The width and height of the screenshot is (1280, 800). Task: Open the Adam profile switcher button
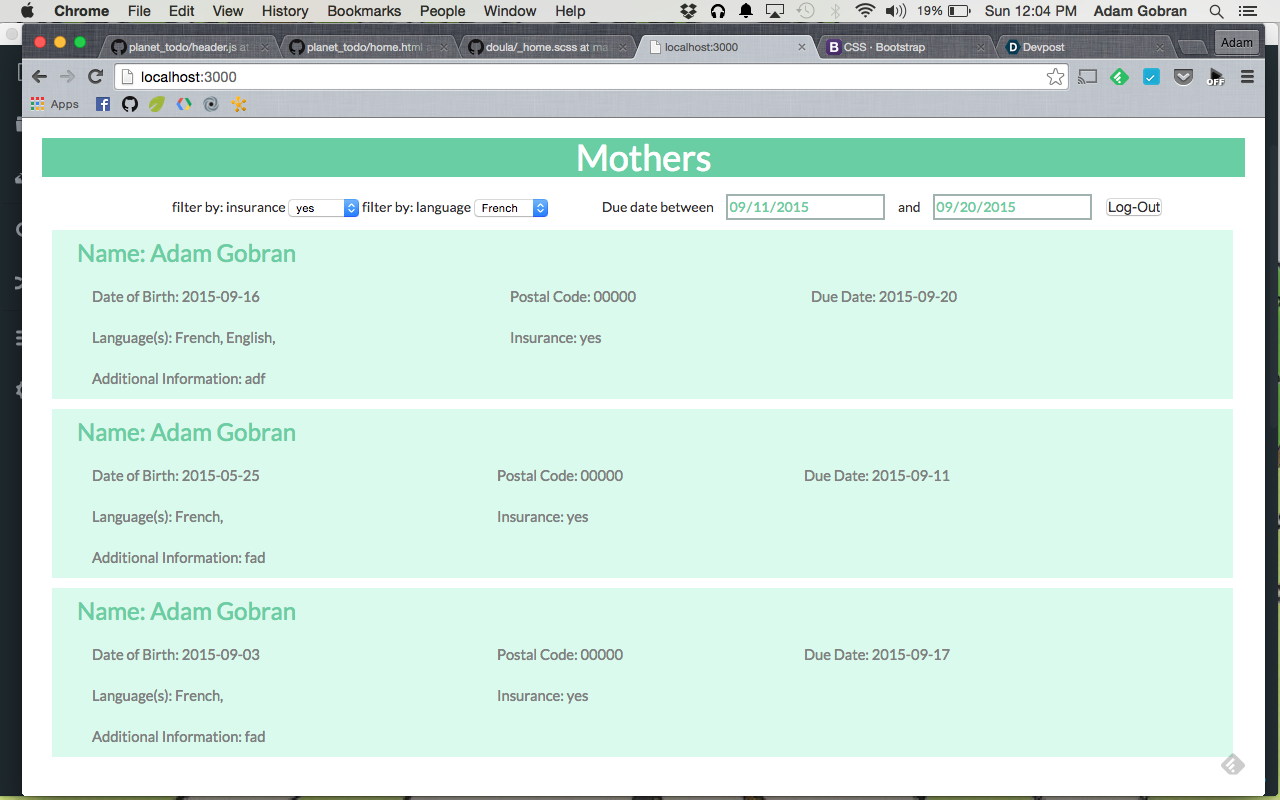[x=1236, y=43]
